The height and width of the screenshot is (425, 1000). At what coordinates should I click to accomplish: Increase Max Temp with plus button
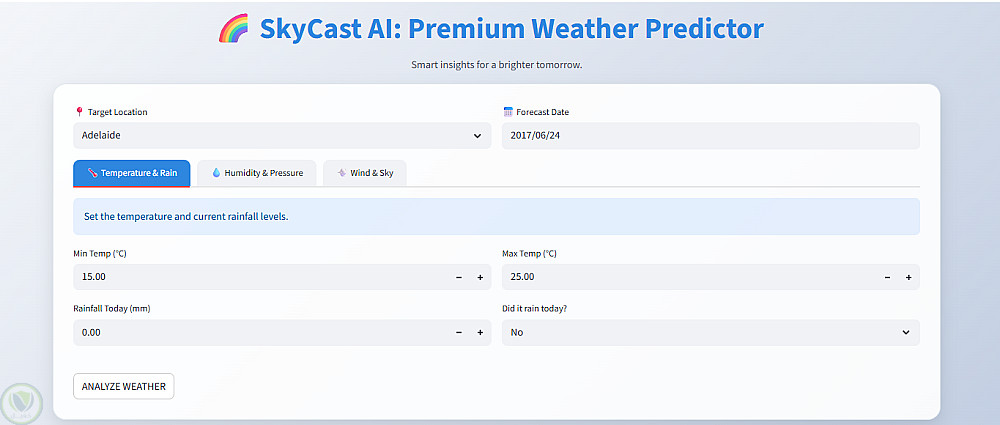[x=908, y=277]
